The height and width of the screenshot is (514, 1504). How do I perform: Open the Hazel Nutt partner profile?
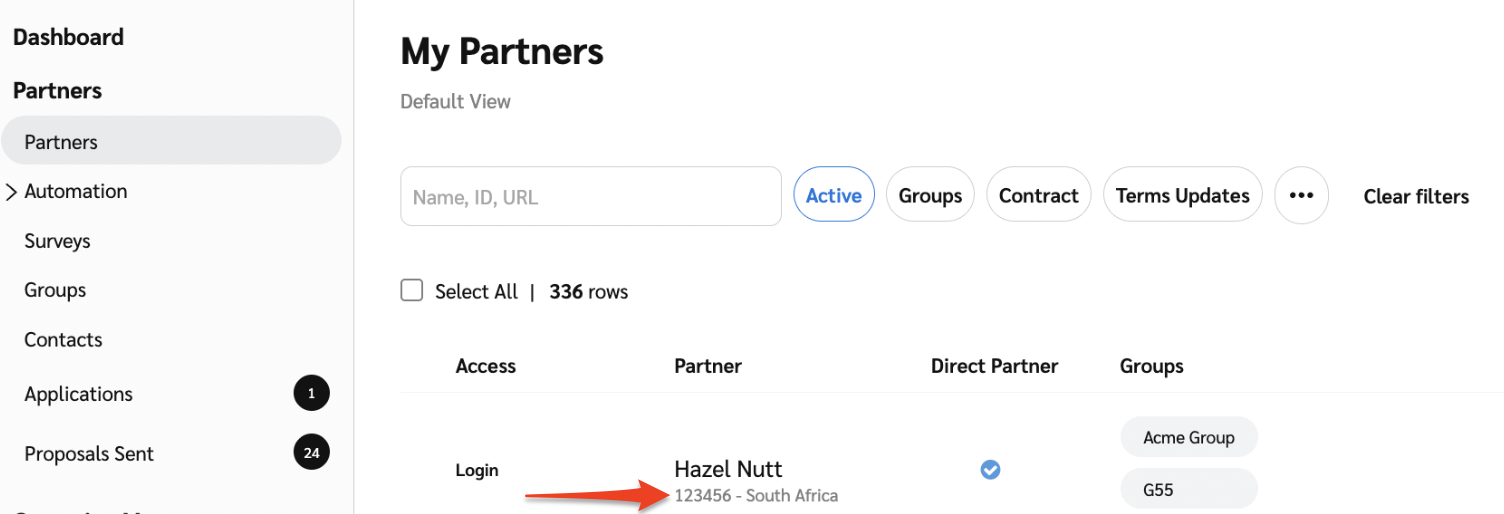click(x=728, y=469)
